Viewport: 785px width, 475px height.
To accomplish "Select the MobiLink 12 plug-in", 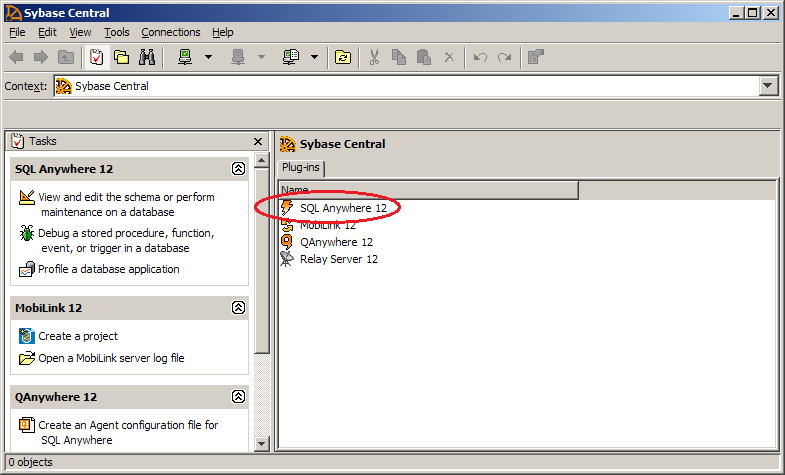I will (x=328, y=225).
